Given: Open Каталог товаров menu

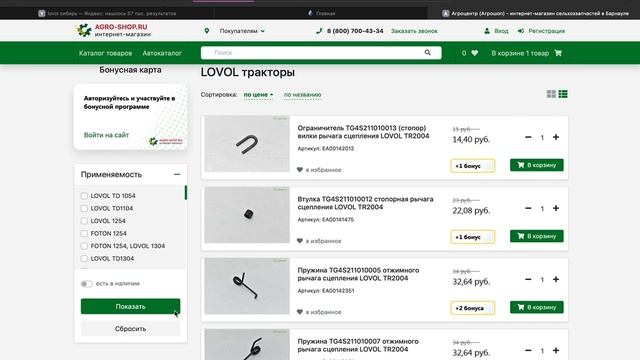Looking at the screenshot, I should 105,53.
